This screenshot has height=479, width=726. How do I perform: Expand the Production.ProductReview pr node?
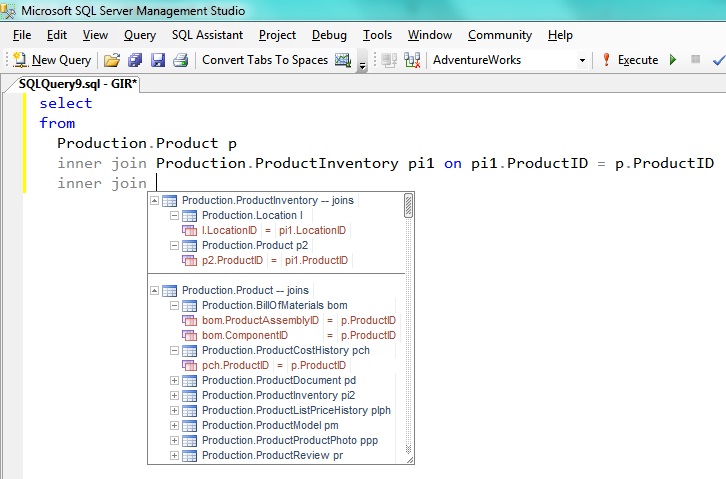click(x=174, y=455)
